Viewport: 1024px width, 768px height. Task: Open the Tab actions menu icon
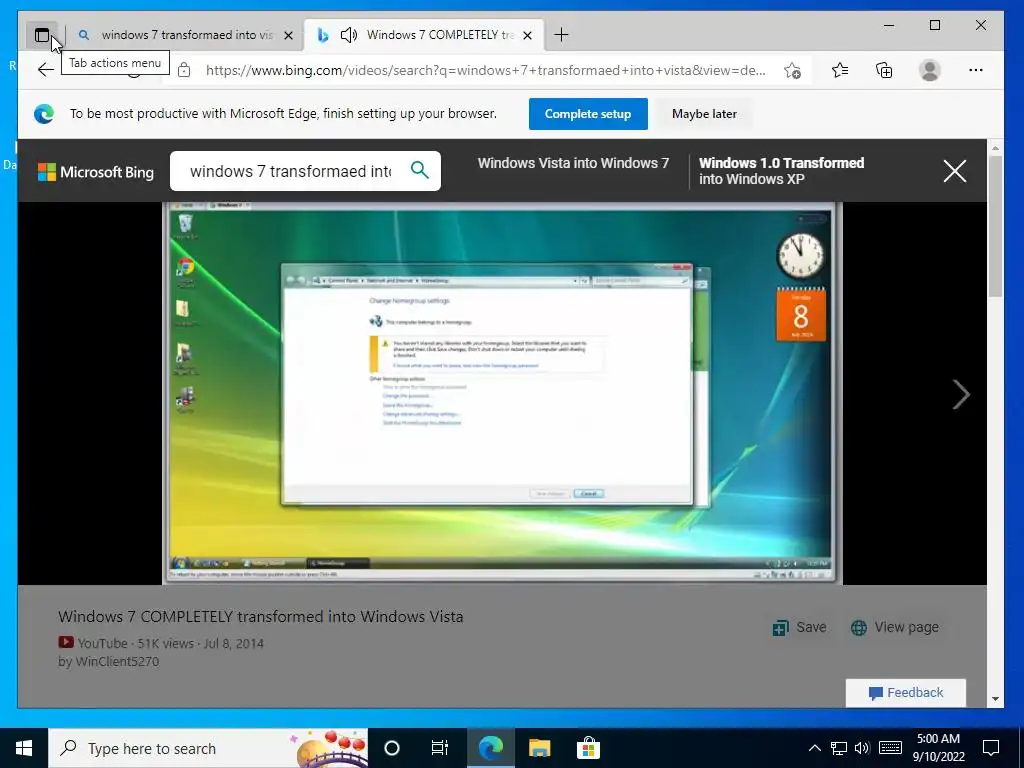[42, 35]
